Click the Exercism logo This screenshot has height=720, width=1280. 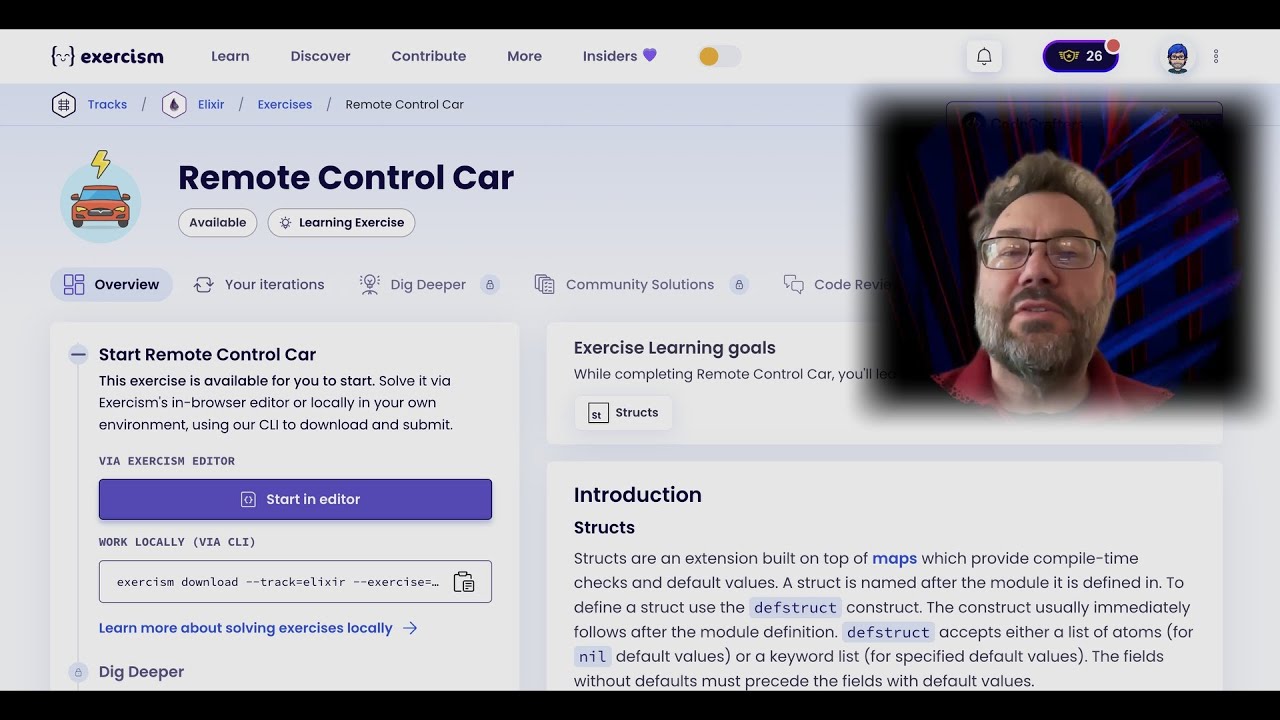coord(107,56)
